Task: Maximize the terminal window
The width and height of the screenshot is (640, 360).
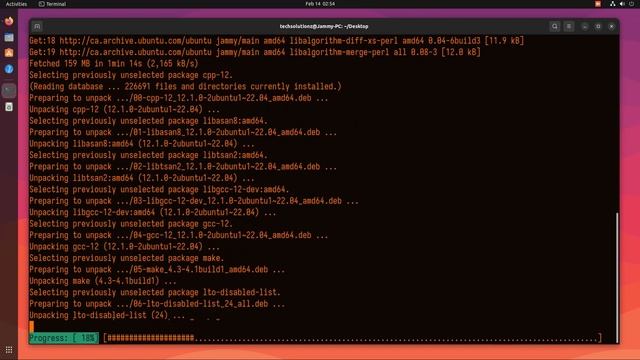Action: [x=598, y=27]
